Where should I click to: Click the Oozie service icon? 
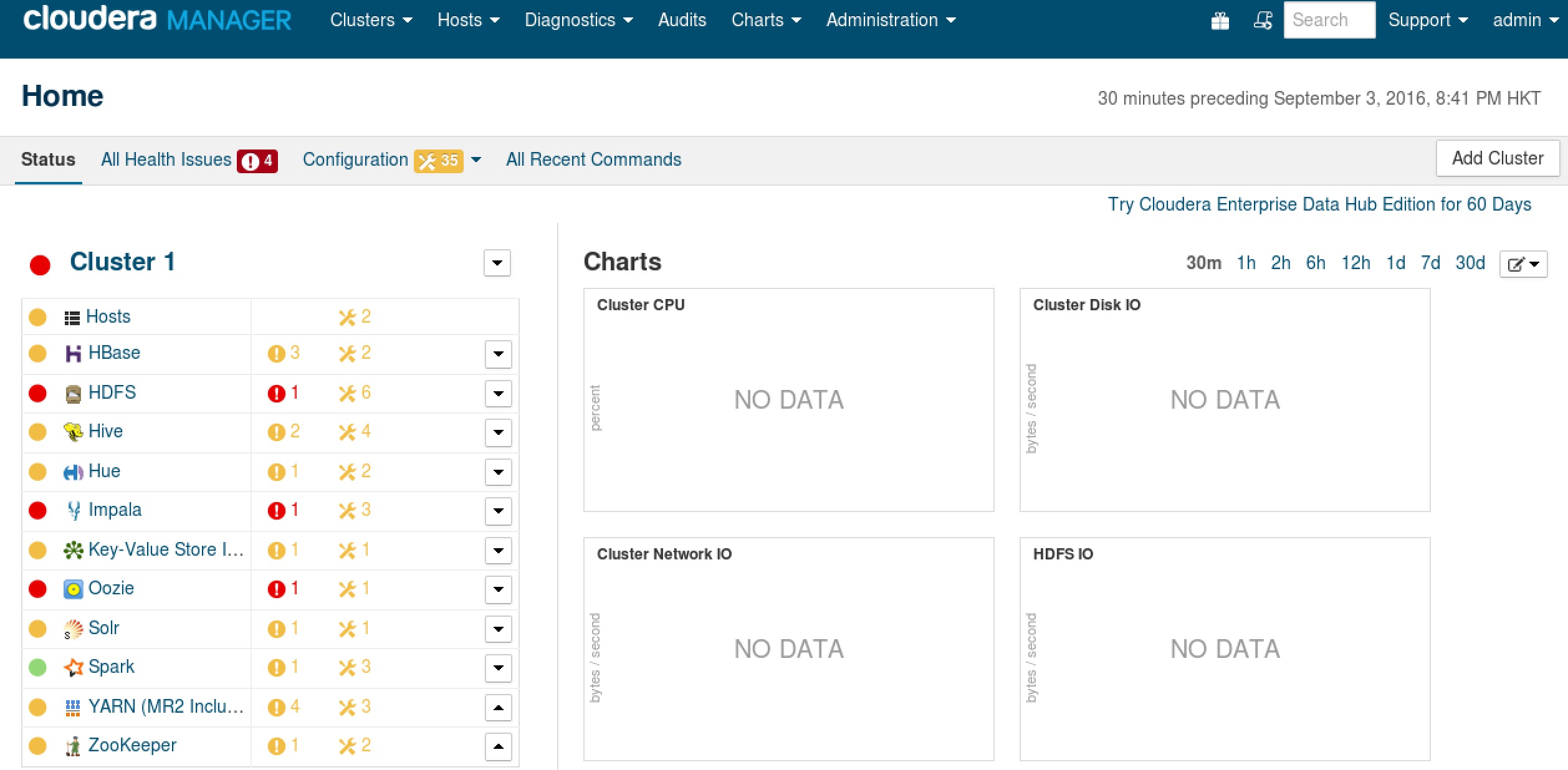(73, 589)
